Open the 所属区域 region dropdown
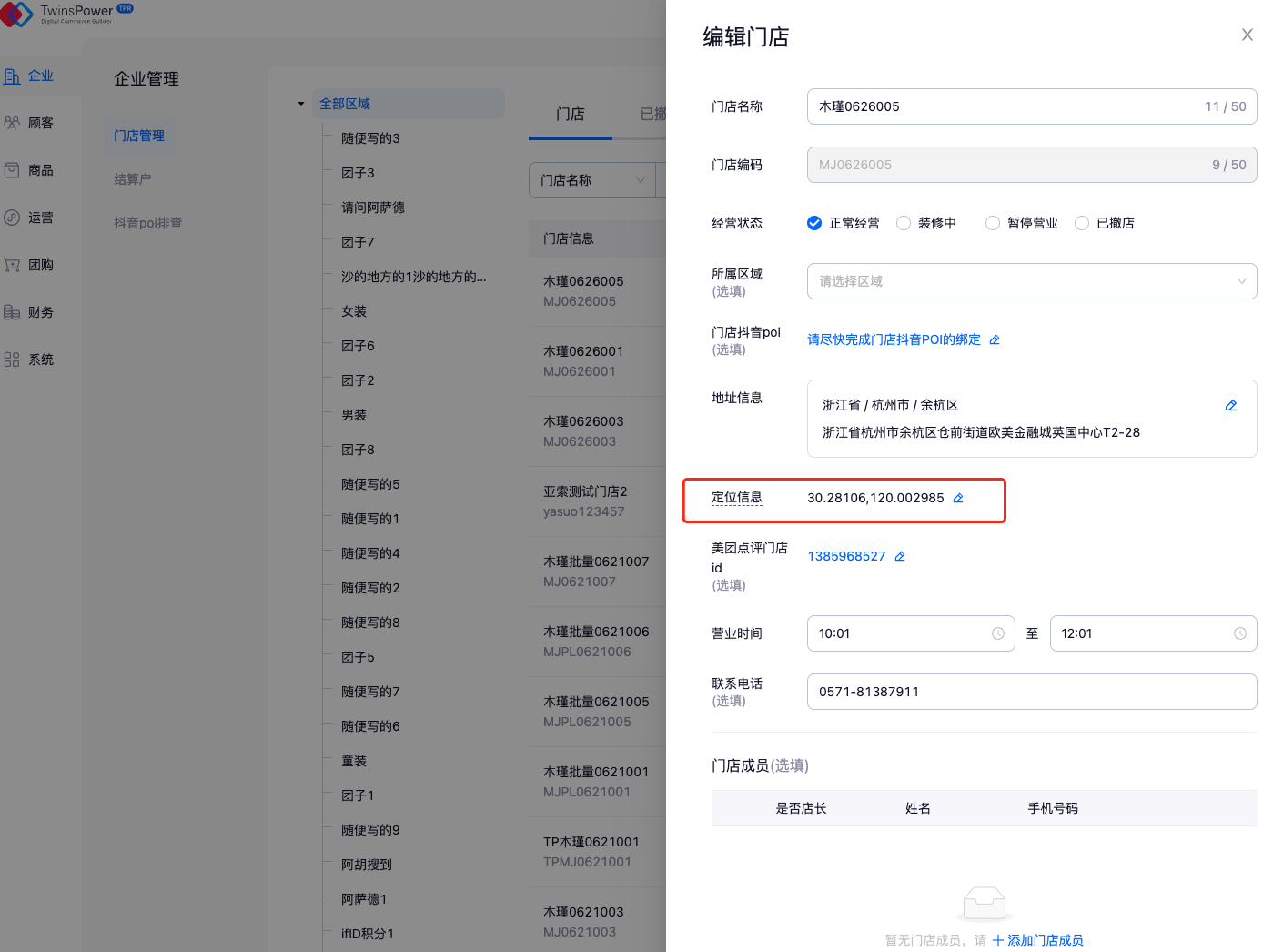1283x952 pixels. [1031, 281]
